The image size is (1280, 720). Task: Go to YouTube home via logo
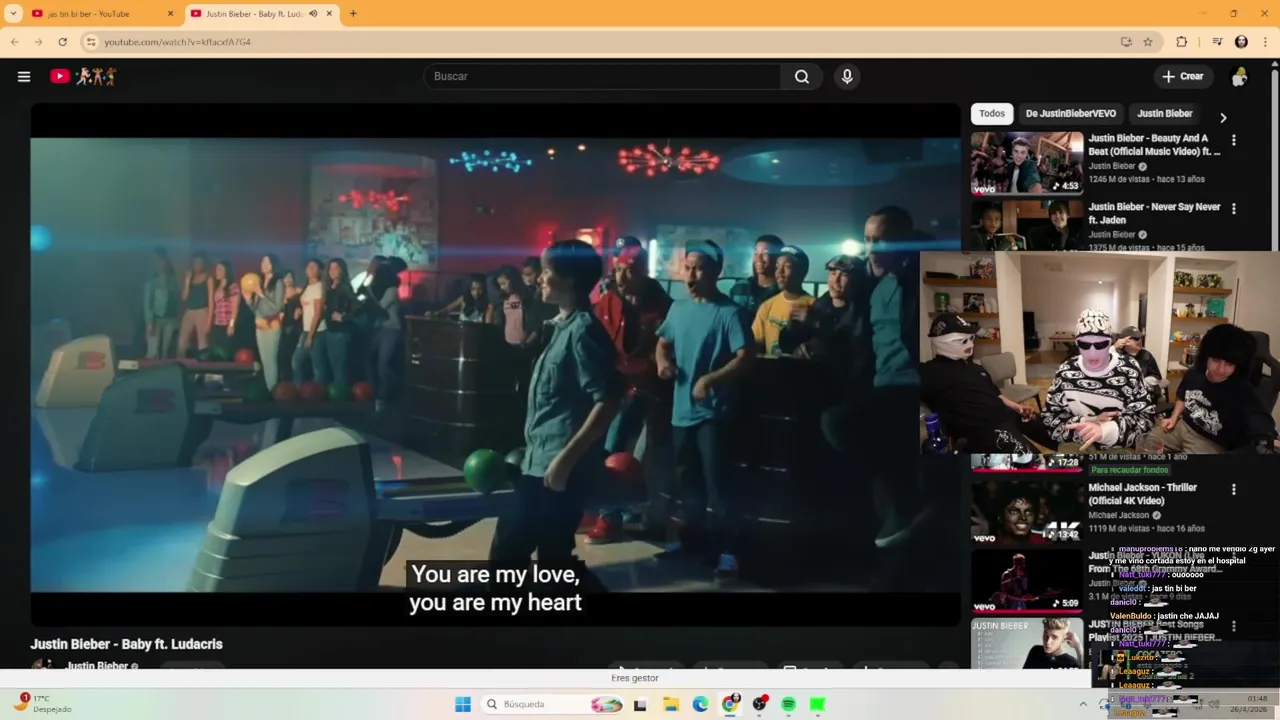[83, 76]
